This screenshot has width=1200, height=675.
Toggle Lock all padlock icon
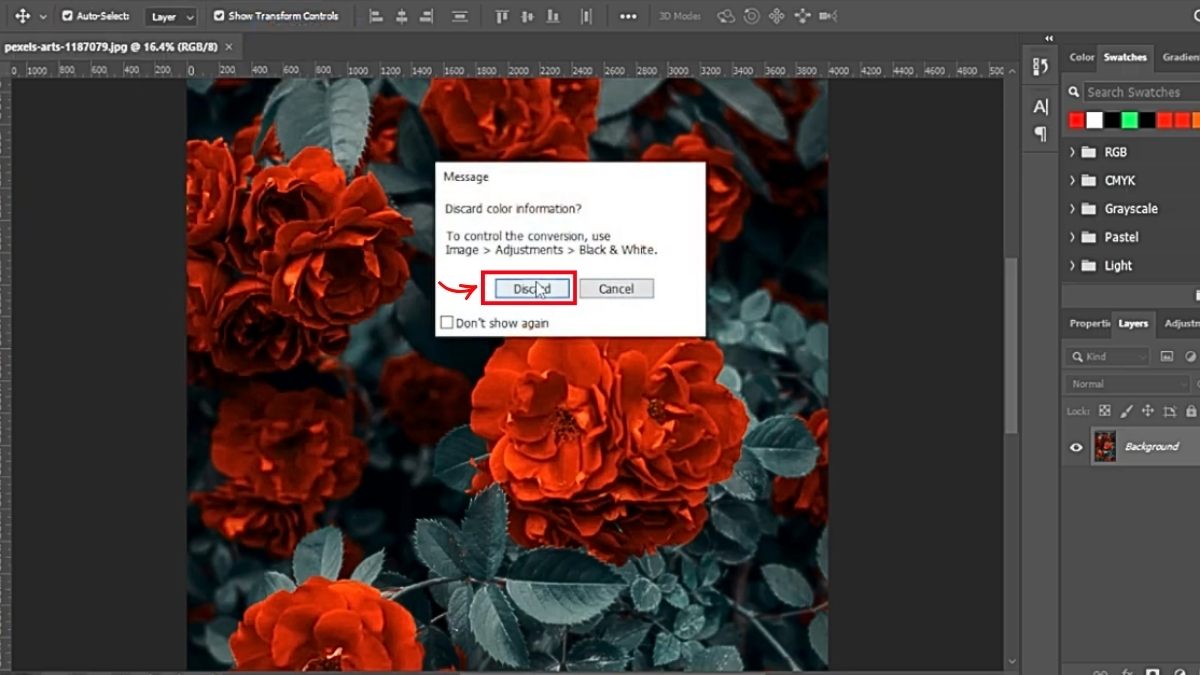1190,411
